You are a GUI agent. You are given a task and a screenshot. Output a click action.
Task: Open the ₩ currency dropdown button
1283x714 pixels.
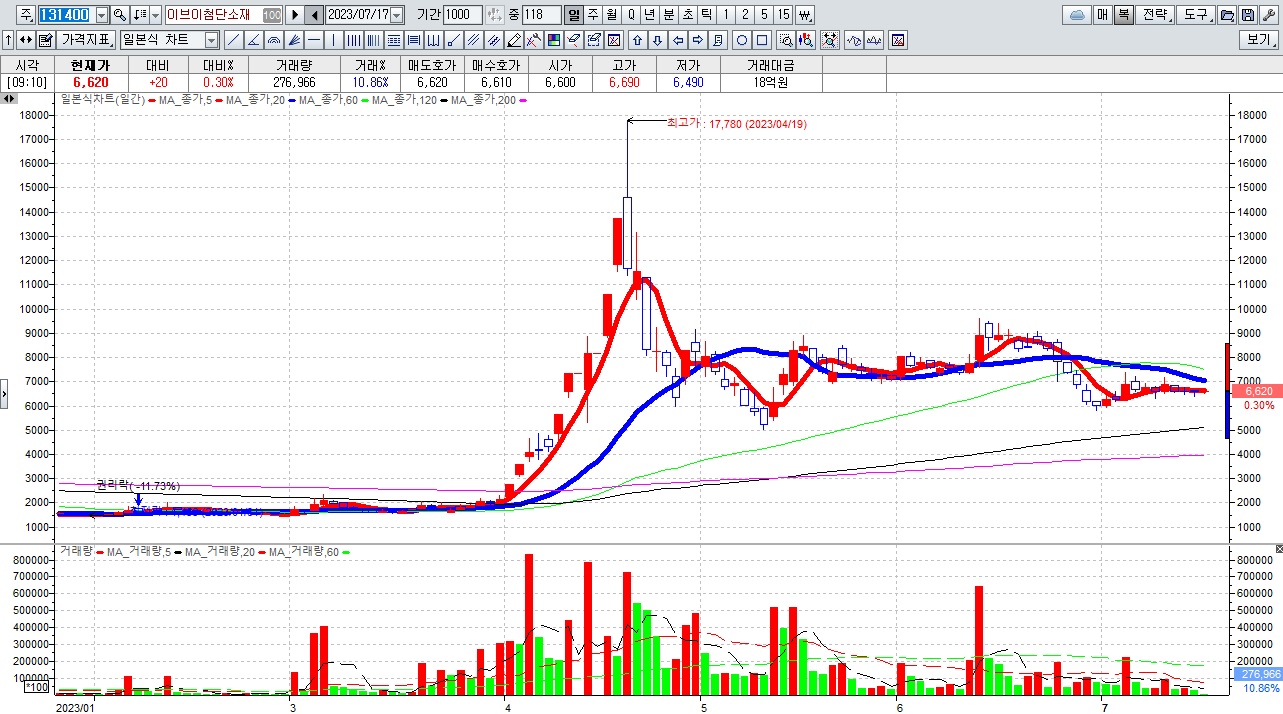point(806,15)
